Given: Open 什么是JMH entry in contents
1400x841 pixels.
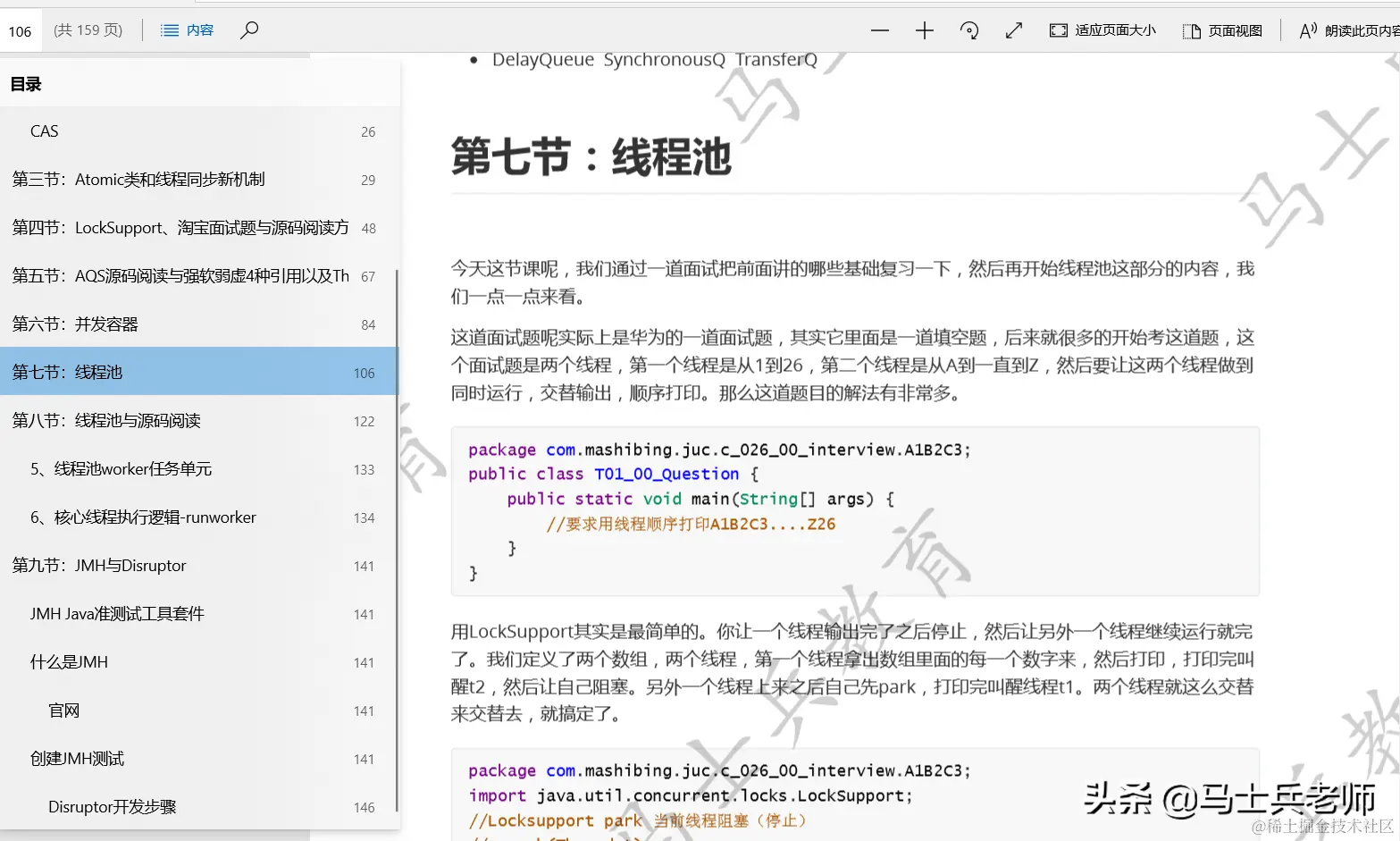Looking at the screenshot, I should click(200, 662).
